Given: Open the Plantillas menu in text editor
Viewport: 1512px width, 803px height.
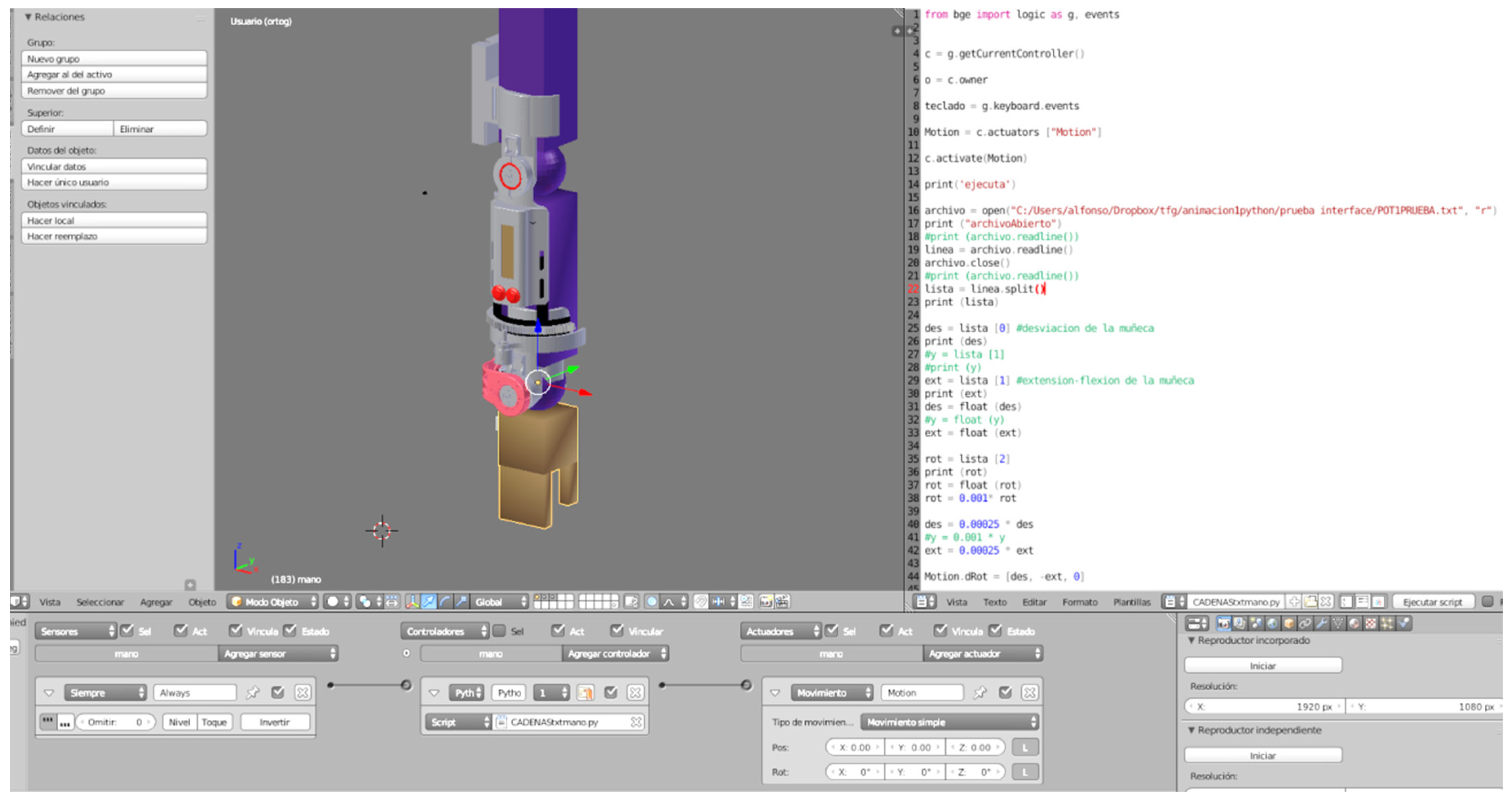Looking at the screenshot, I should coord(1131,602).
